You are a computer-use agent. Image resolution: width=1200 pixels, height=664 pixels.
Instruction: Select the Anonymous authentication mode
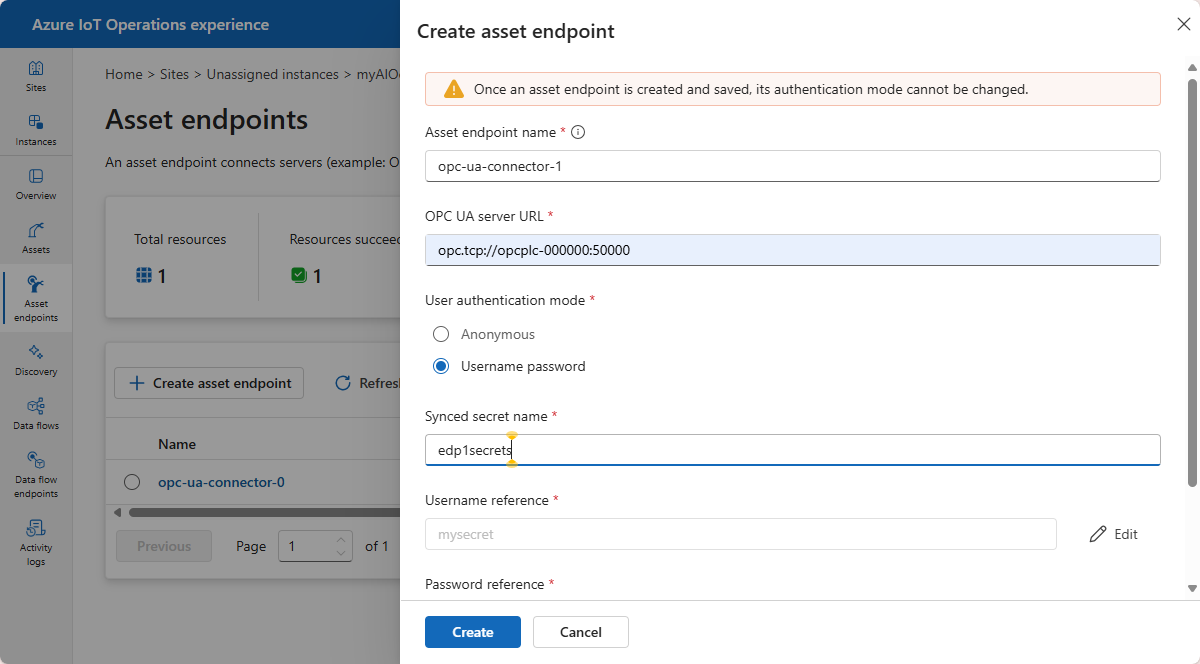(441, 334)
